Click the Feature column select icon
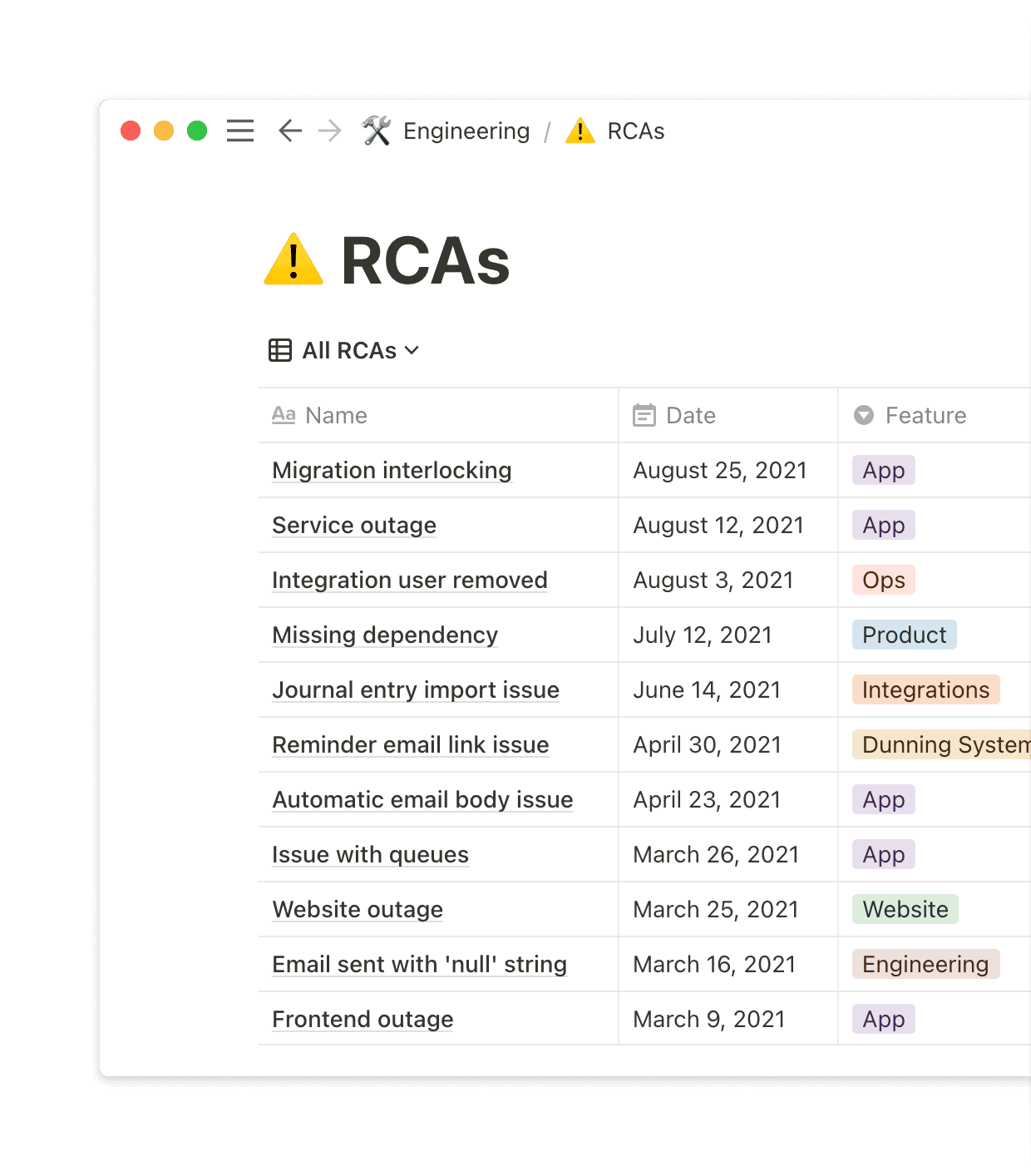The height and width of the screenshot is (1176, 1031). coord(865,415)
